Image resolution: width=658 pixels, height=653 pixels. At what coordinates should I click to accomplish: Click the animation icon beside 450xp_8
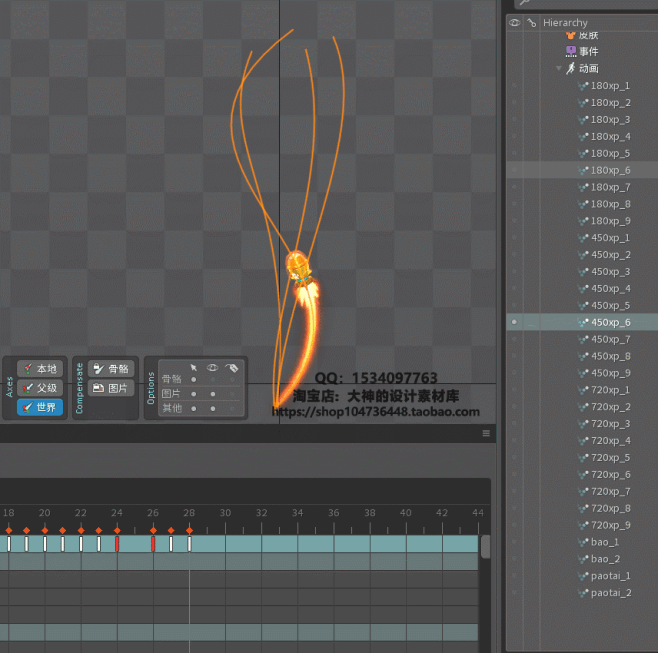pos(583,356)
